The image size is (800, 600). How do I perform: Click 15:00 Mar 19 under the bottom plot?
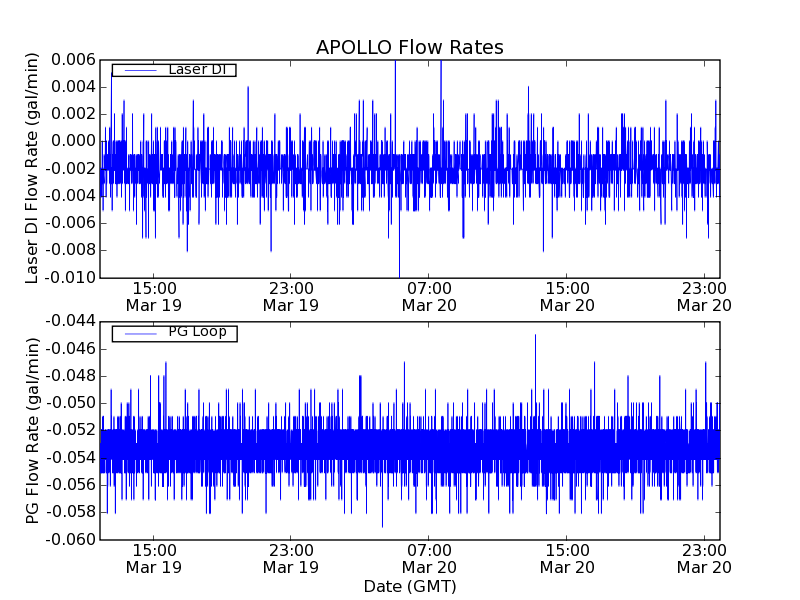(x=153, y=557)
